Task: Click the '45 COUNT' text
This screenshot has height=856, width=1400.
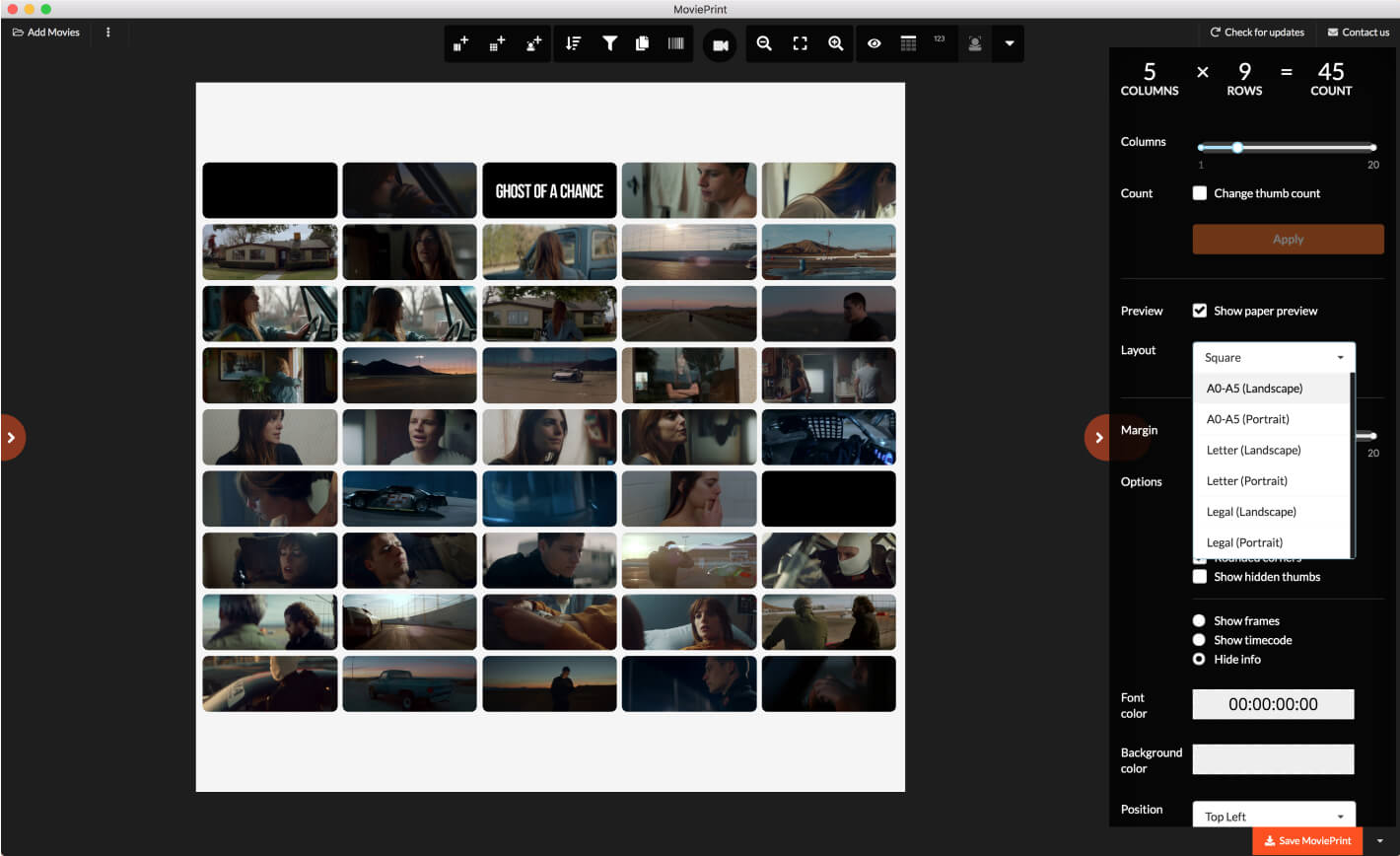Action: pyautogui.click(x=1331, y=79)
